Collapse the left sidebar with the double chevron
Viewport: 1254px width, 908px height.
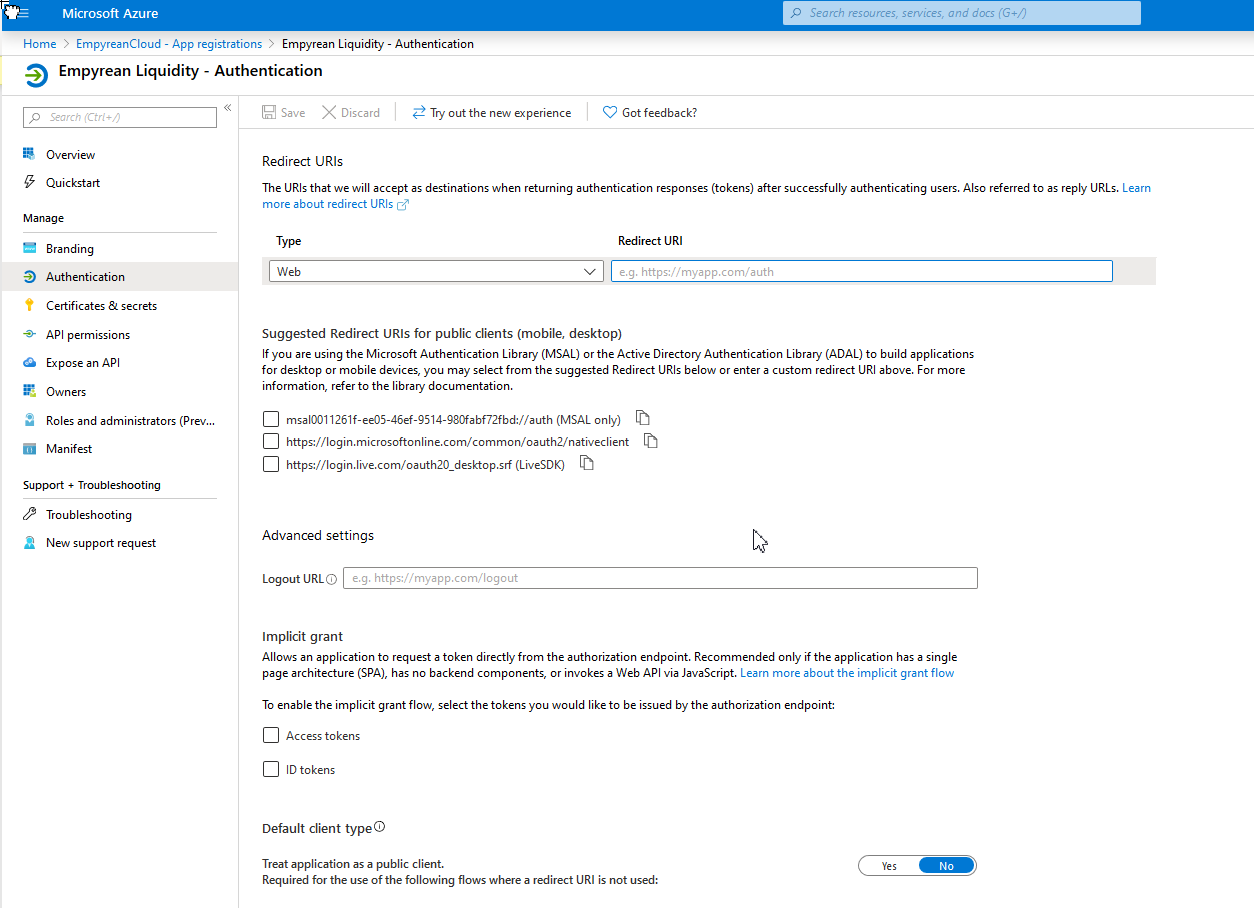click(228, 107)
